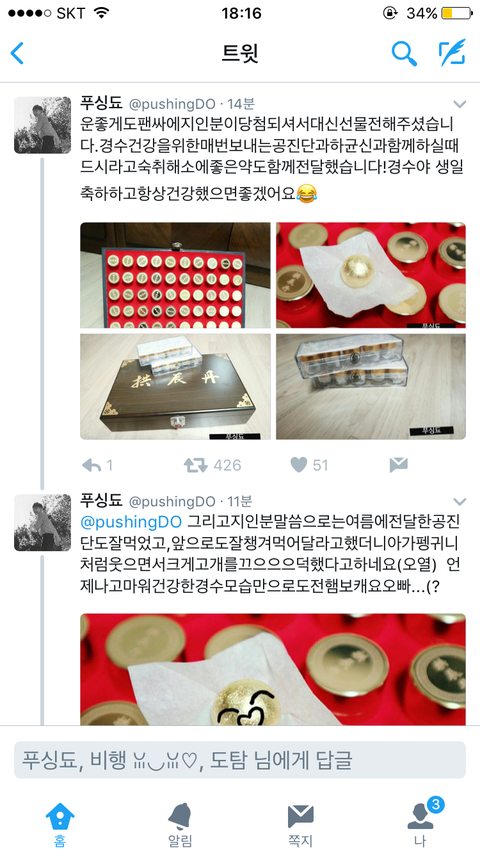Share the first tweet via the message icon
480x854 pixels.
[x=399, y=465]
